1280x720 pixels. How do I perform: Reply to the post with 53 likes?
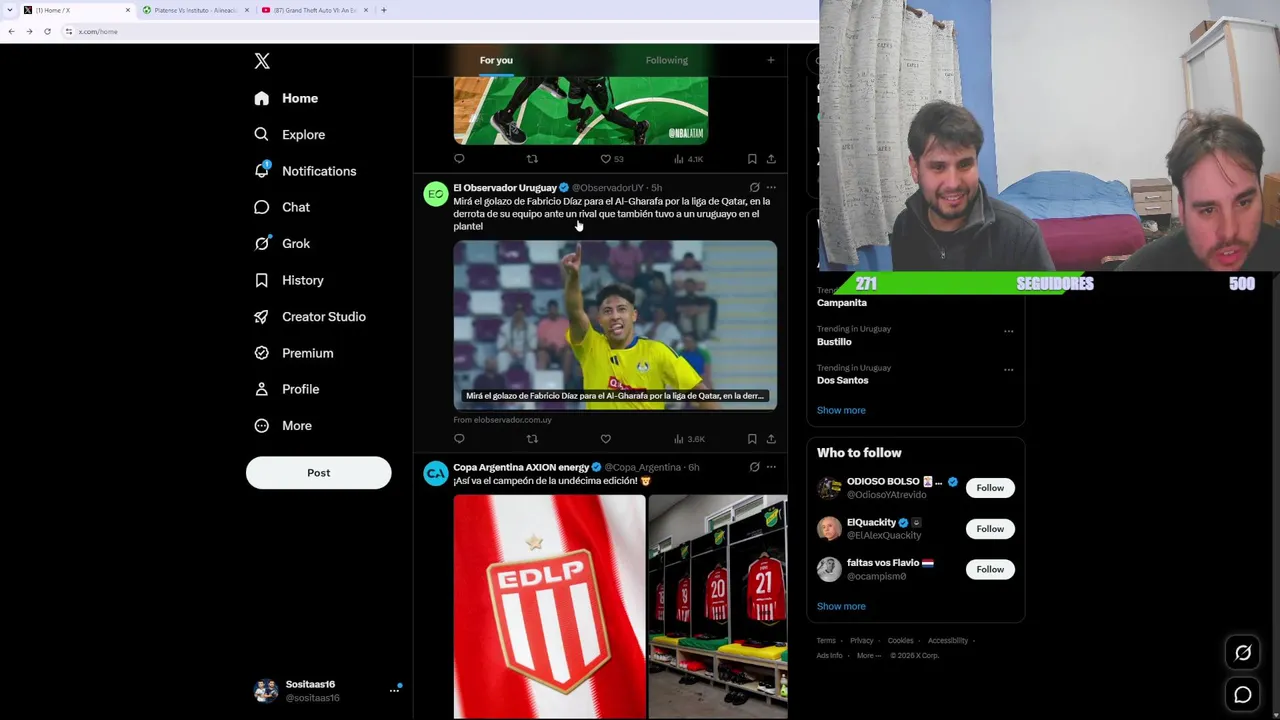459,159
